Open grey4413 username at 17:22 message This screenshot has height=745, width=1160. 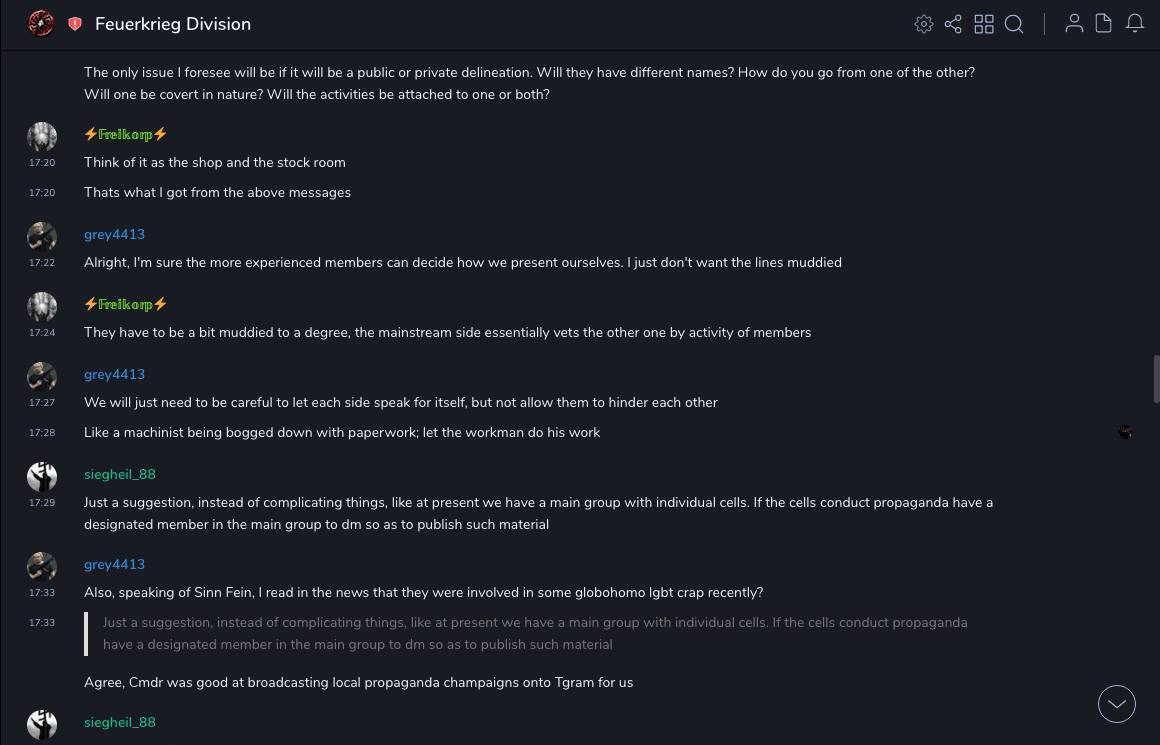coord(114,234)
